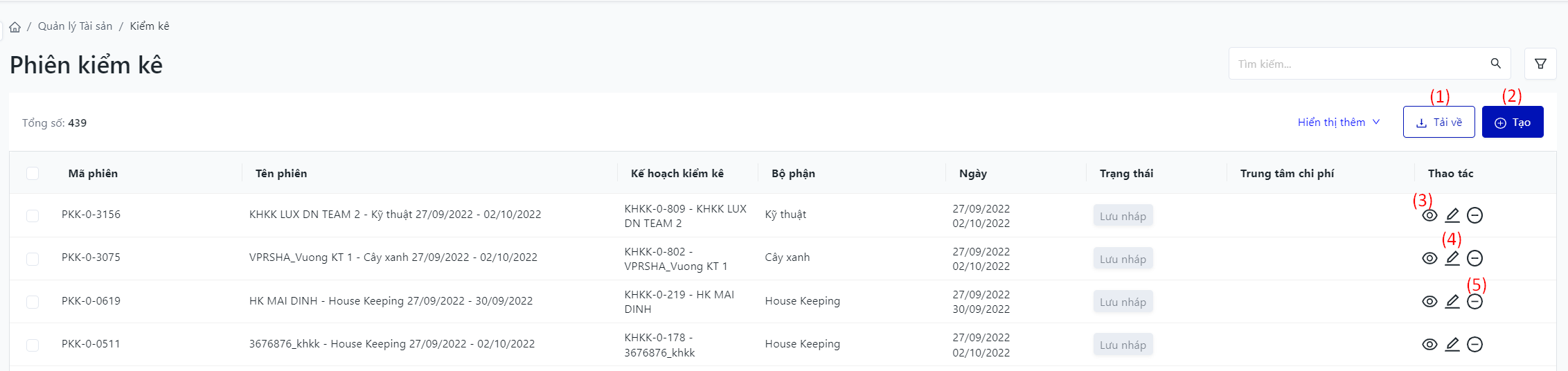1568x371 pixels.
Task: Toggle the select-all checkbox in table header
Action: pyautogui.click(x=33, y=173)
